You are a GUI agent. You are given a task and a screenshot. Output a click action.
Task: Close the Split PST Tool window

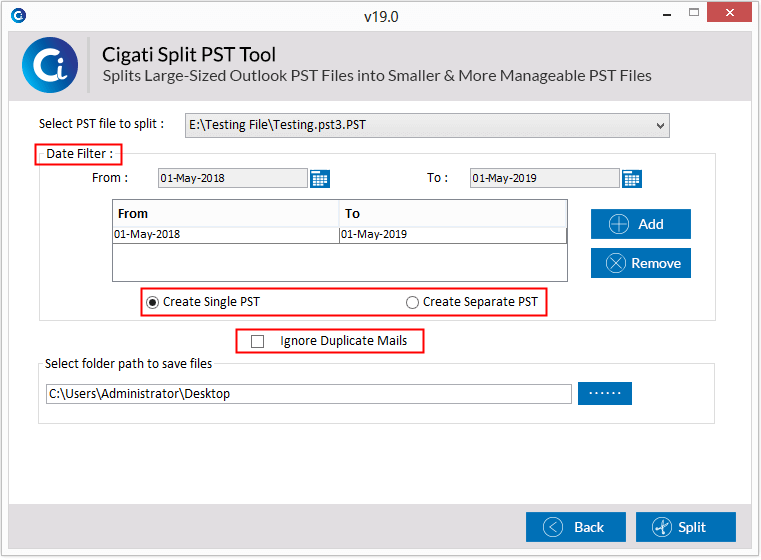click(729, 13)
